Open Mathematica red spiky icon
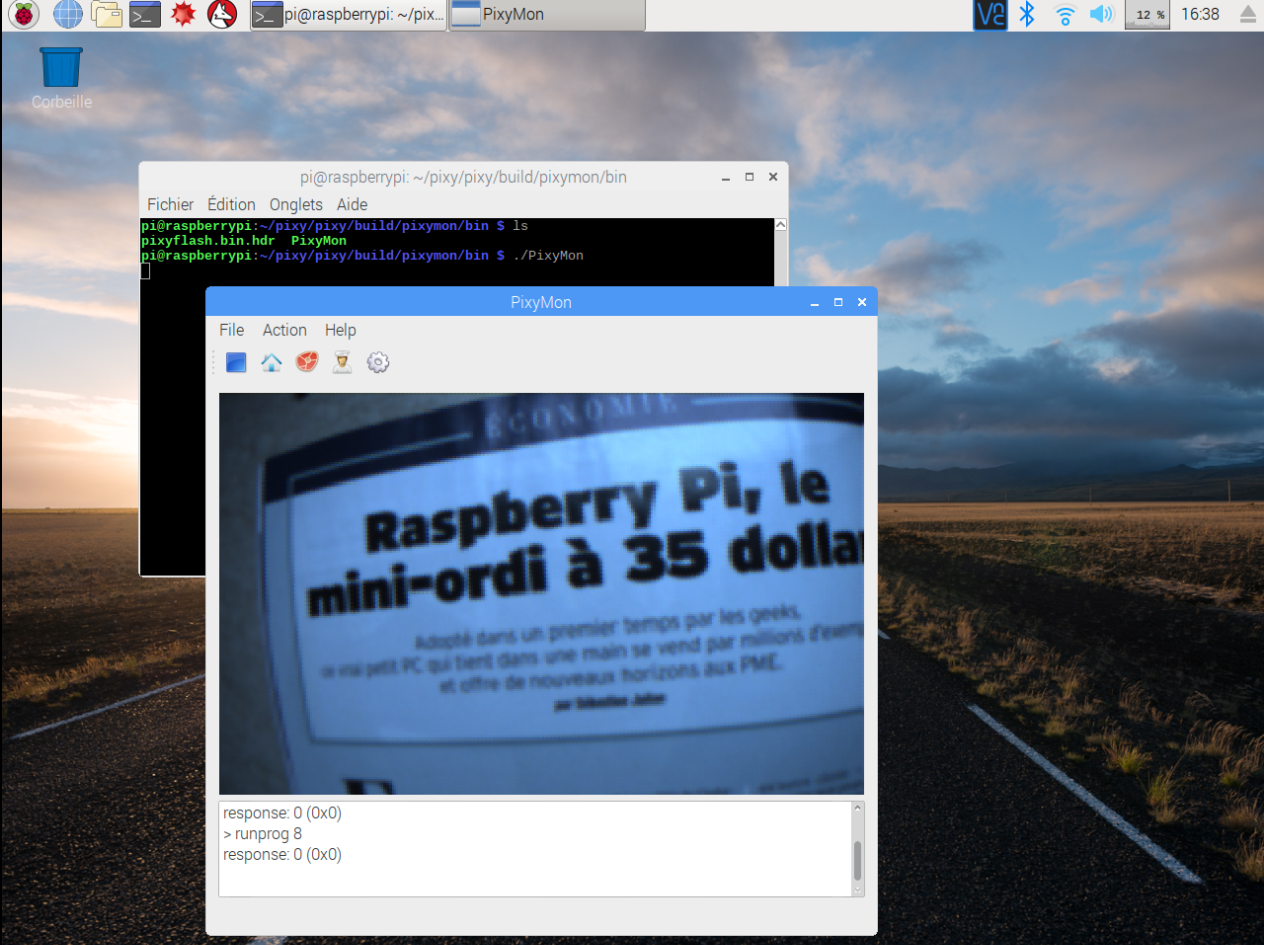The height and width of the screenshot is (945, 1264). click(182, 14)
